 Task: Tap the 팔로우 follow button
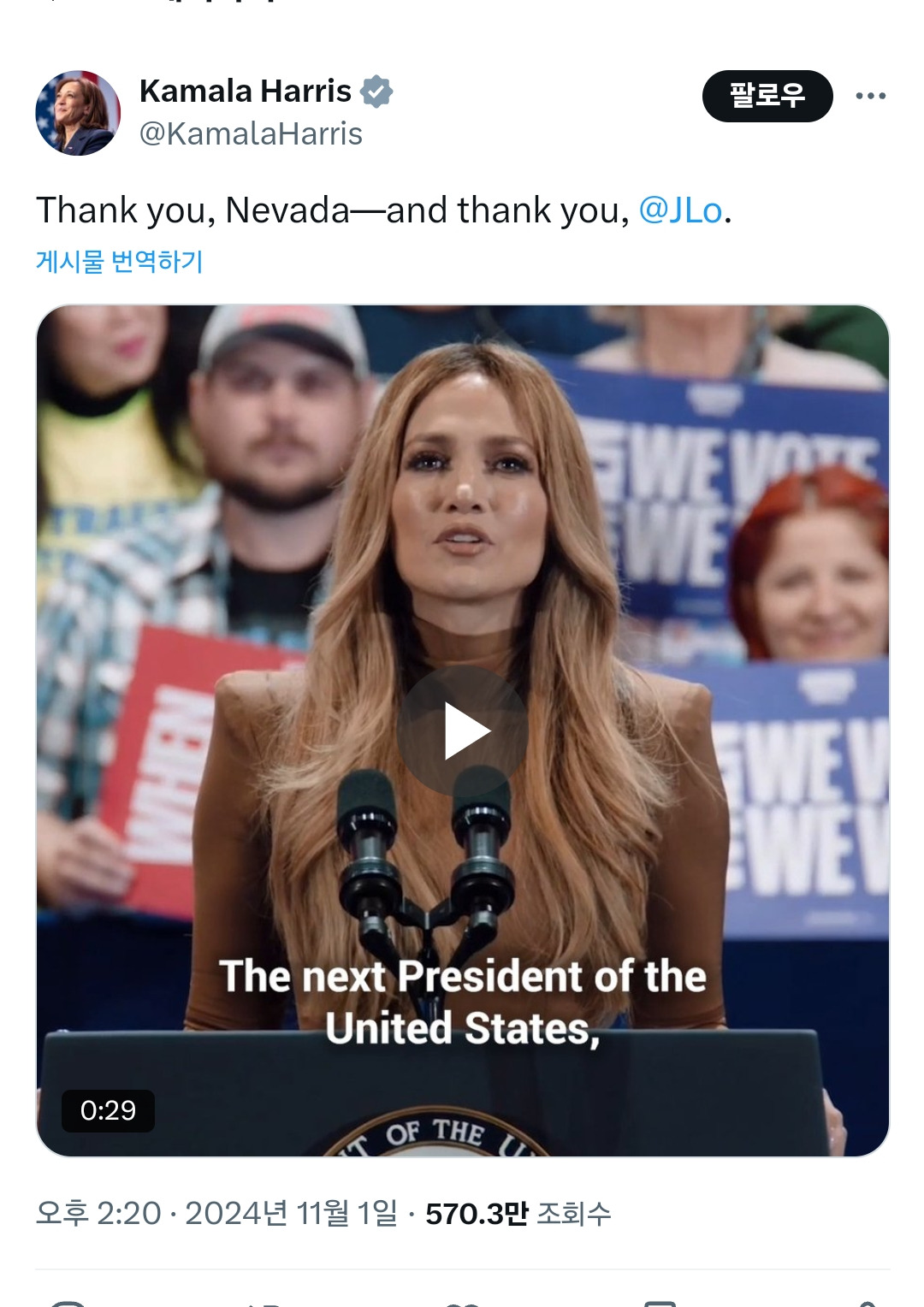pyautogui.click(x=767, y=96)
